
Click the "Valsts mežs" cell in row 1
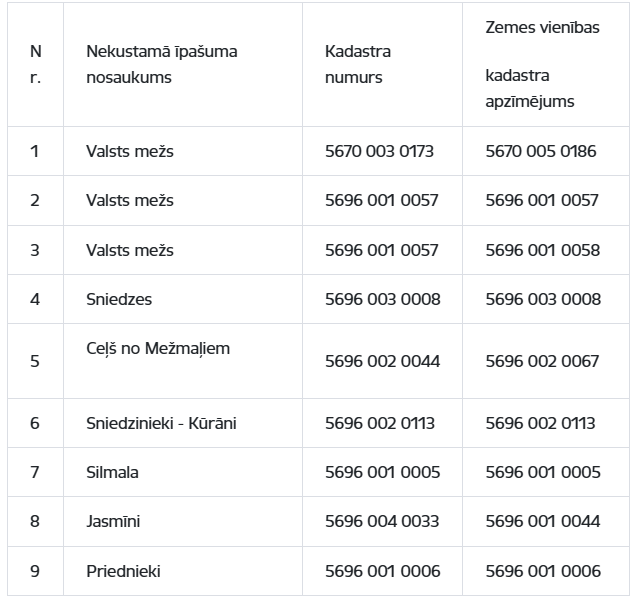(x=130, y=152)
